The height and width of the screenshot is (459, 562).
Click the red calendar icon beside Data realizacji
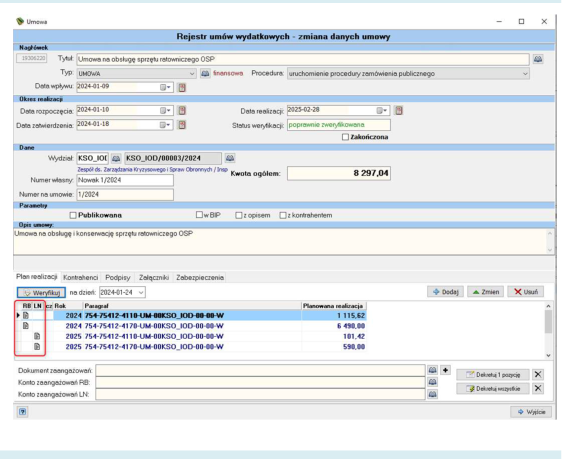399,110
